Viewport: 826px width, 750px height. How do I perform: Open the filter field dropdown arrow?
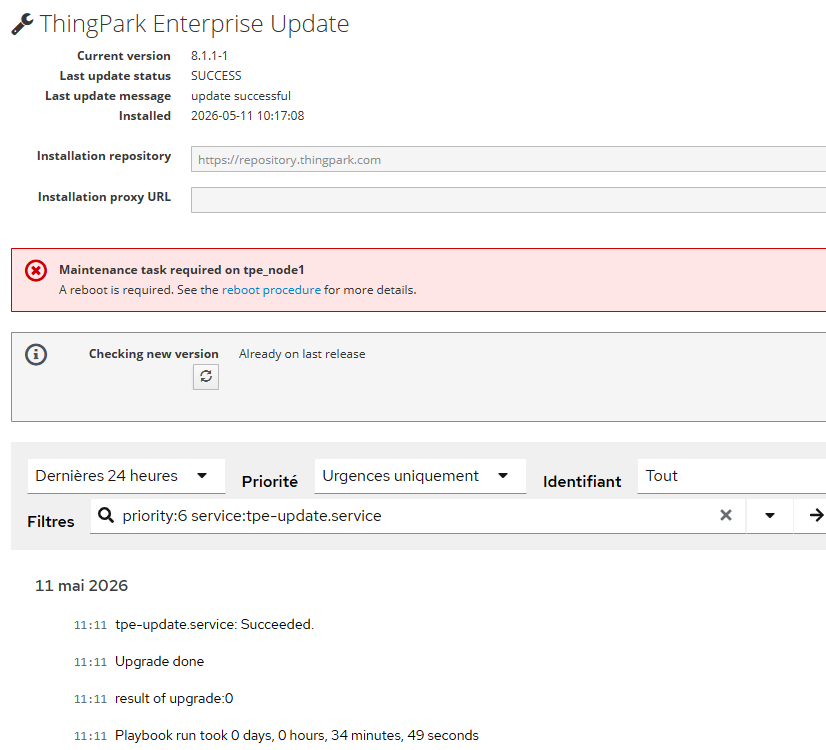pyautogui.click(x=770, y=516)
